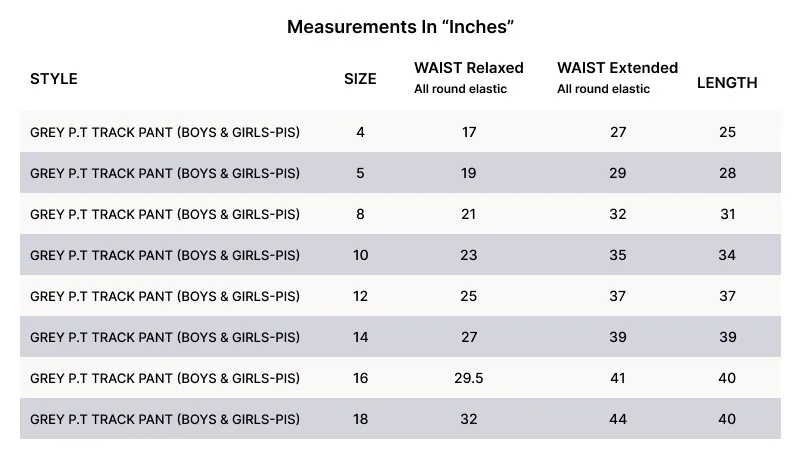Click the WAIST Extended column header

coord(617,68)
